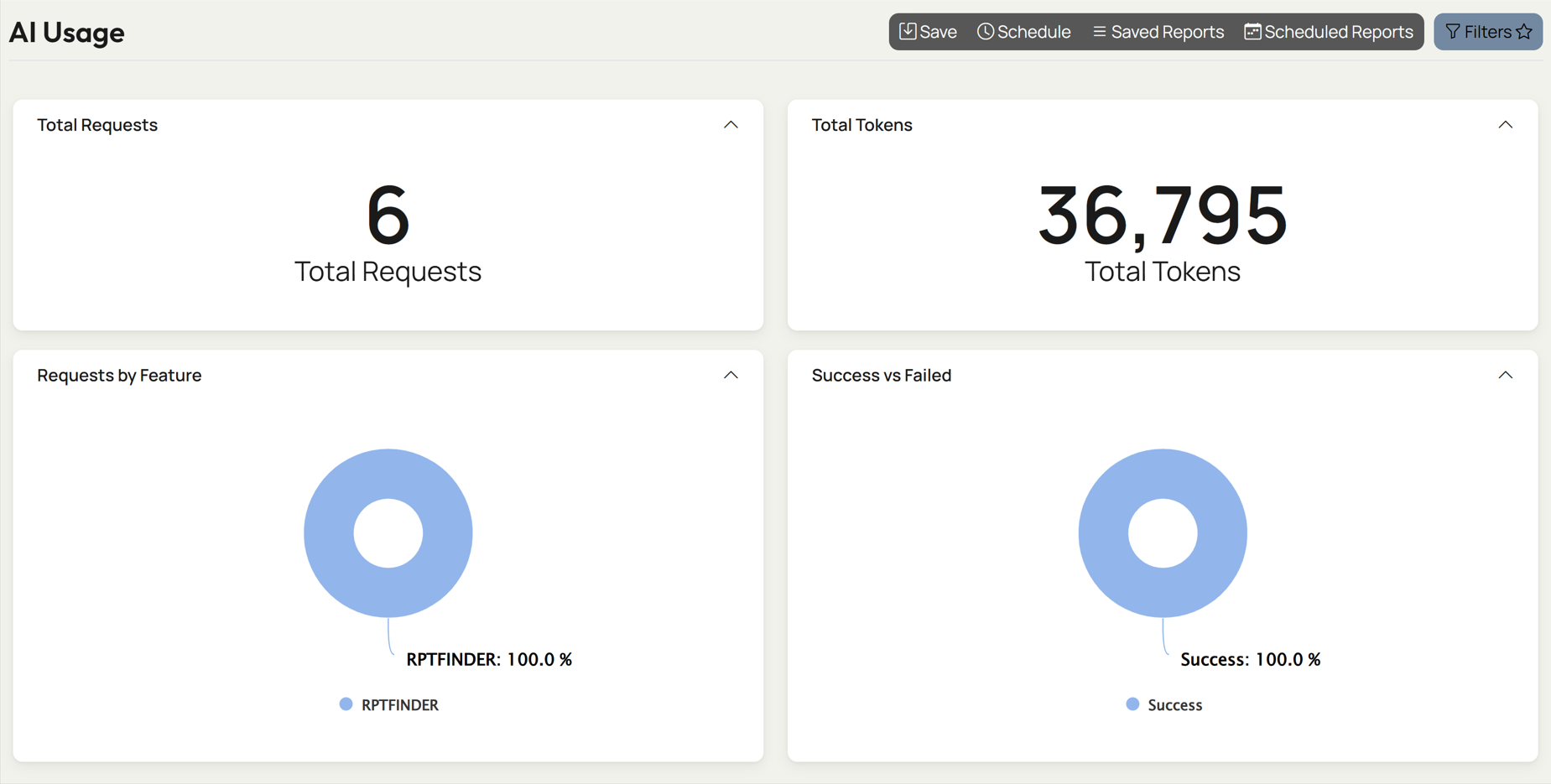Click the number 6 requests value

tap(388, 215)
